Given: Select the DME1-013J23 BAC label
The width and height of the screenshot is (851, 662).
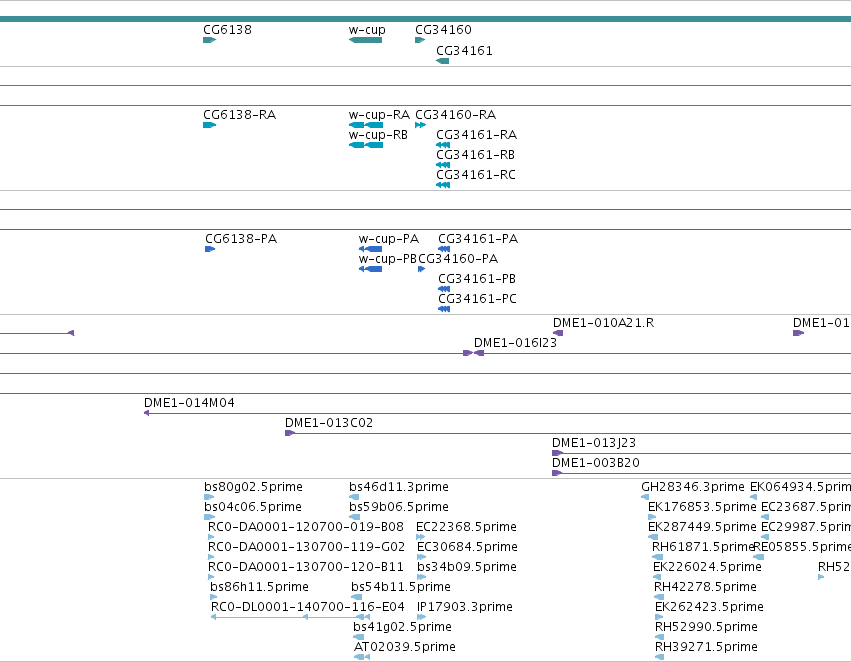Looking at the screenshot, I should [x=594, y=443].
